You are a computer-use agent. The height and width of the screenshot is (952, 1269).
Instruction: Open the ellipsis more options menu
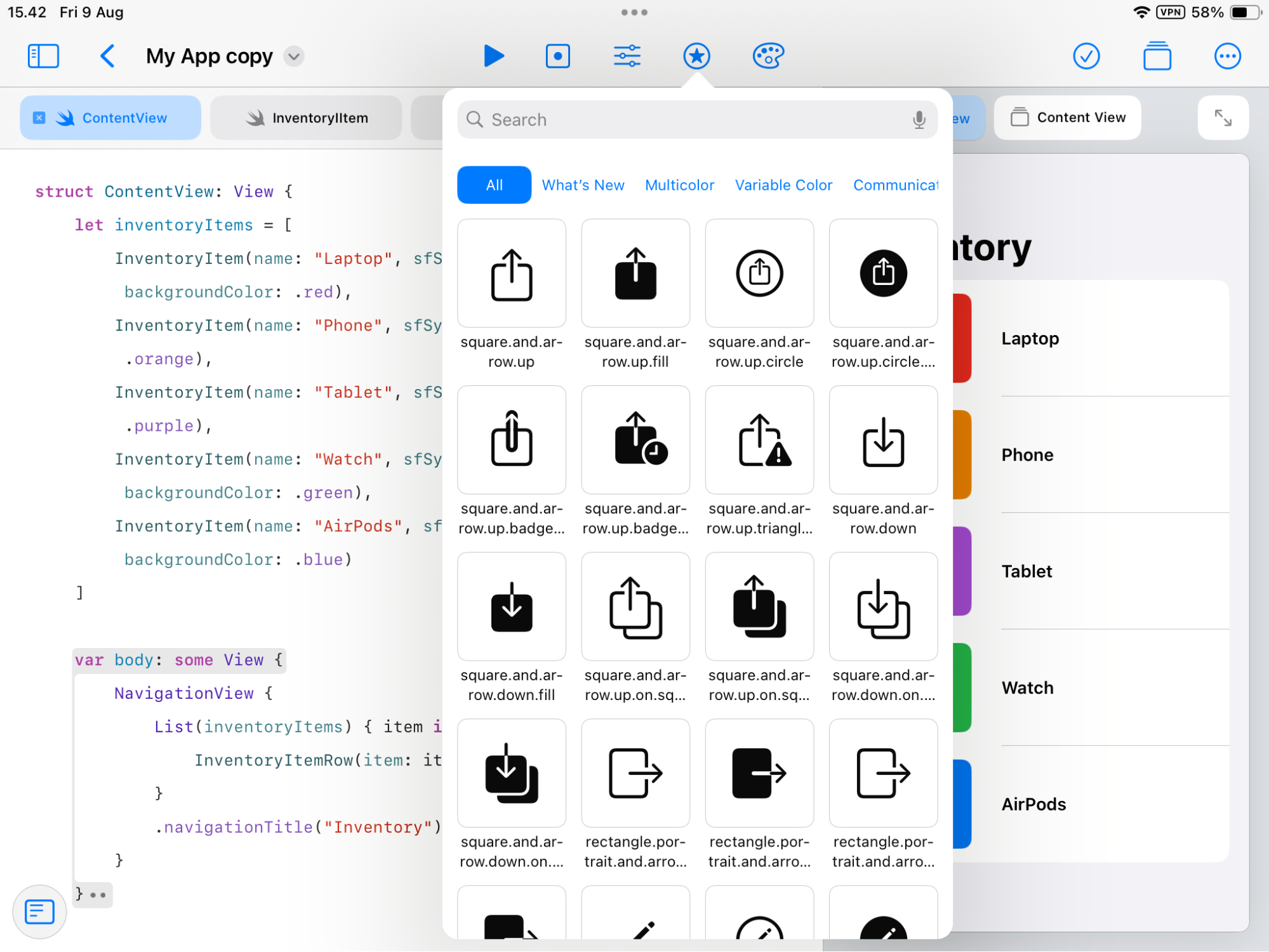point(1228,56)
